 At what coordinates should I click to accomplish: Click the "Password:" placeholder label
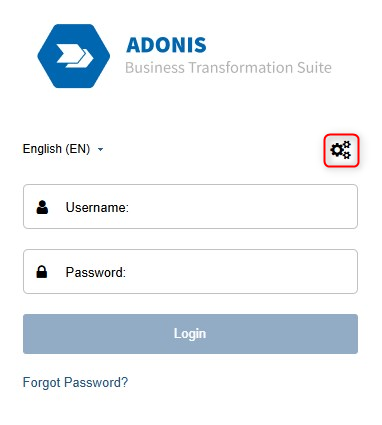click(x=96, y=273)
